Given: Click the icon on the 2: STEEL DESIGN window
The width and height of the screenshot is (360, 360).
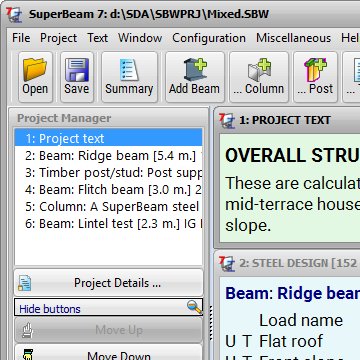Looking at the screenshot, I should pyautogui.click(x=228, y=264).
